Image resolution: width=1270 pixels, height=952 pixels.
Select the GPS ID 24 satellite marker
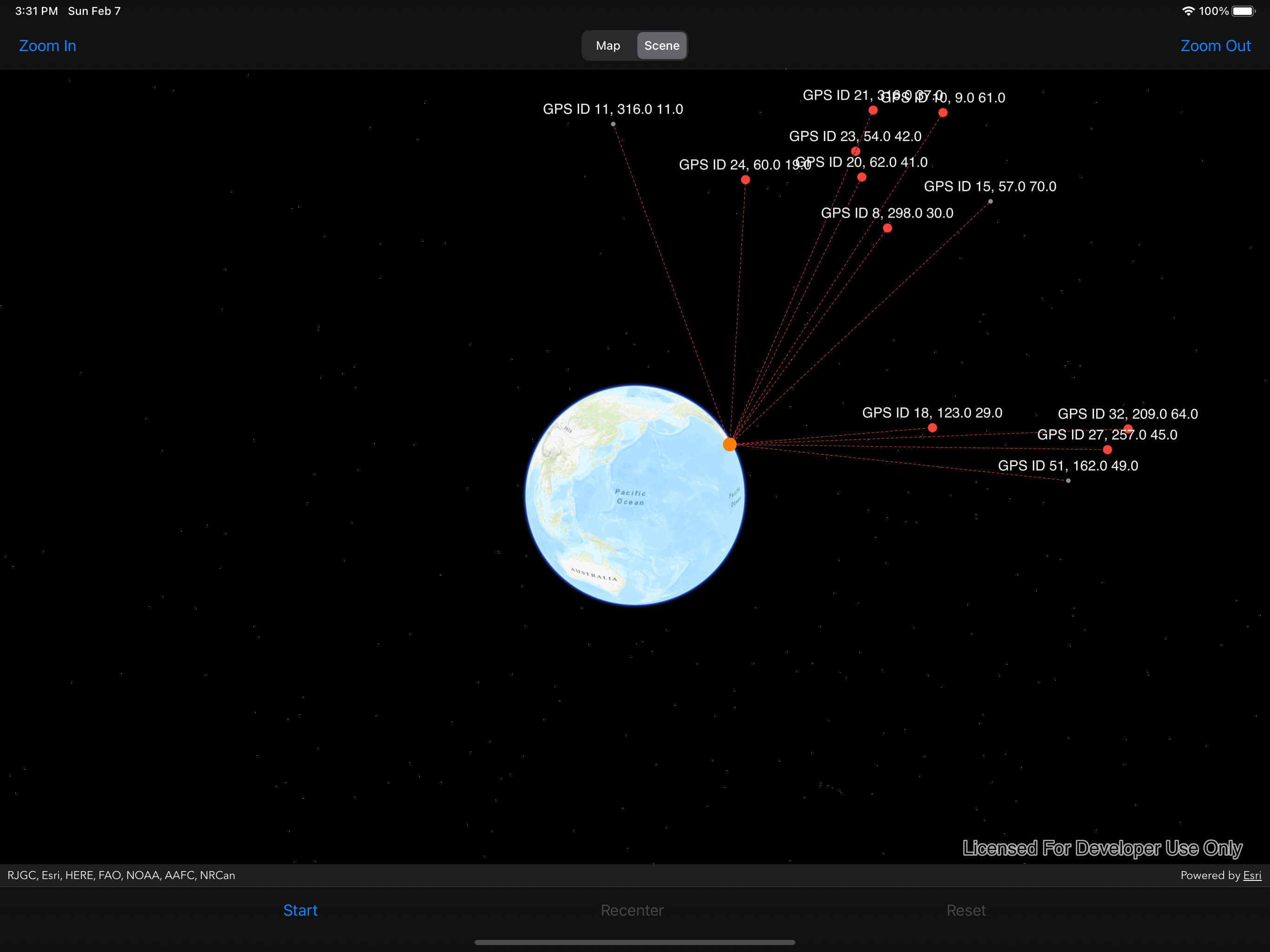point(745,180)
